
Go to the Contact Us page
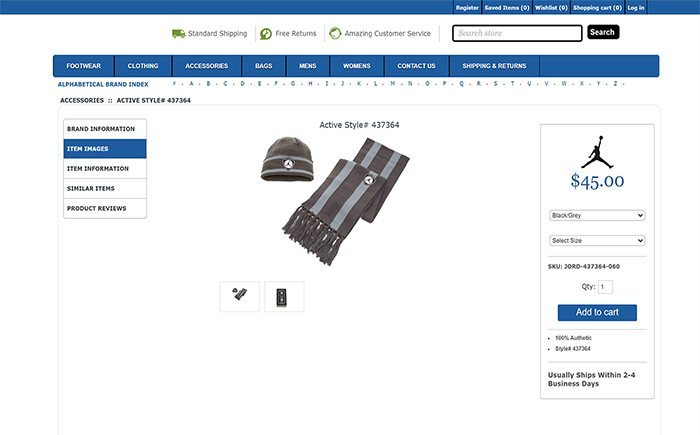tap(417, 66)
